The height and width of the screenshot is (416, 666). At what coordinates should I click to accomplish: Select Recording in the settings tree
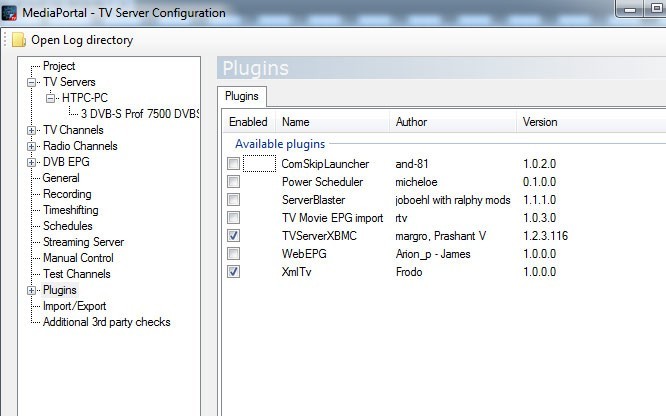(67, 194)
